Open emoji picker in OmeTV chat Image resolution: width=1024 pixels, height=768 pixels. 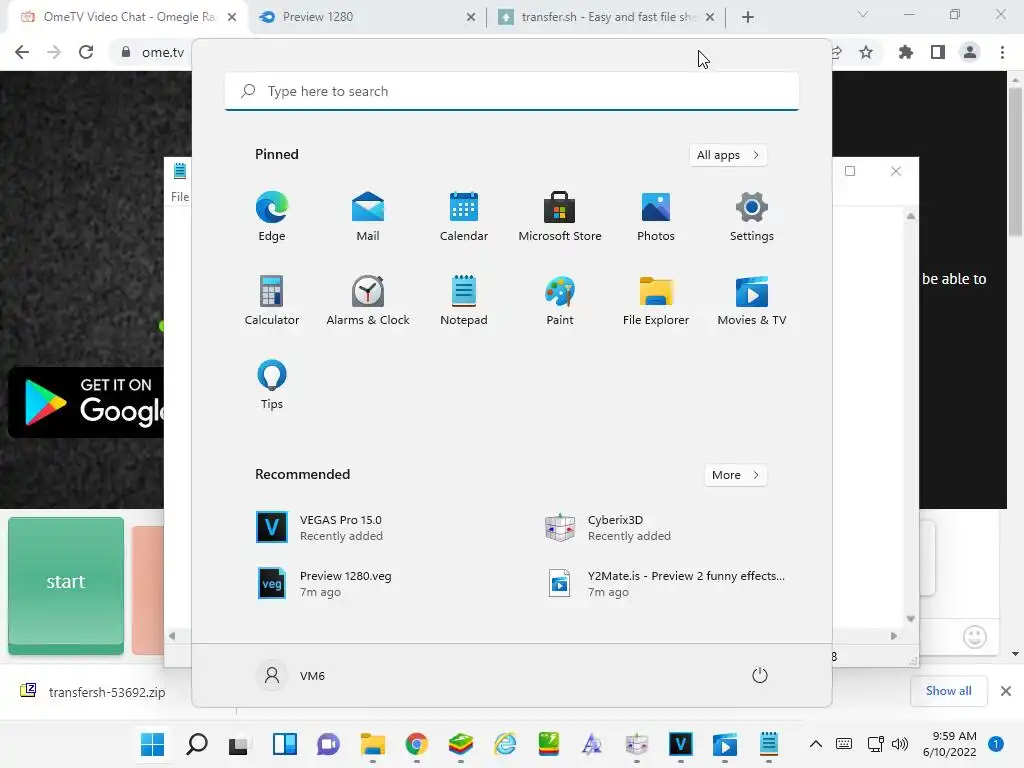click(974, 637)
